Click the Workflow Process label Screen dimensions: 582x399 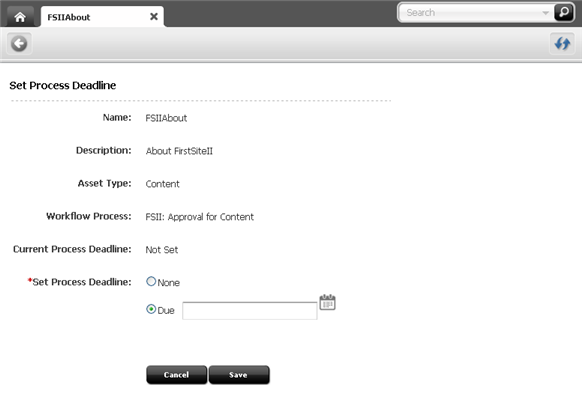89,216
